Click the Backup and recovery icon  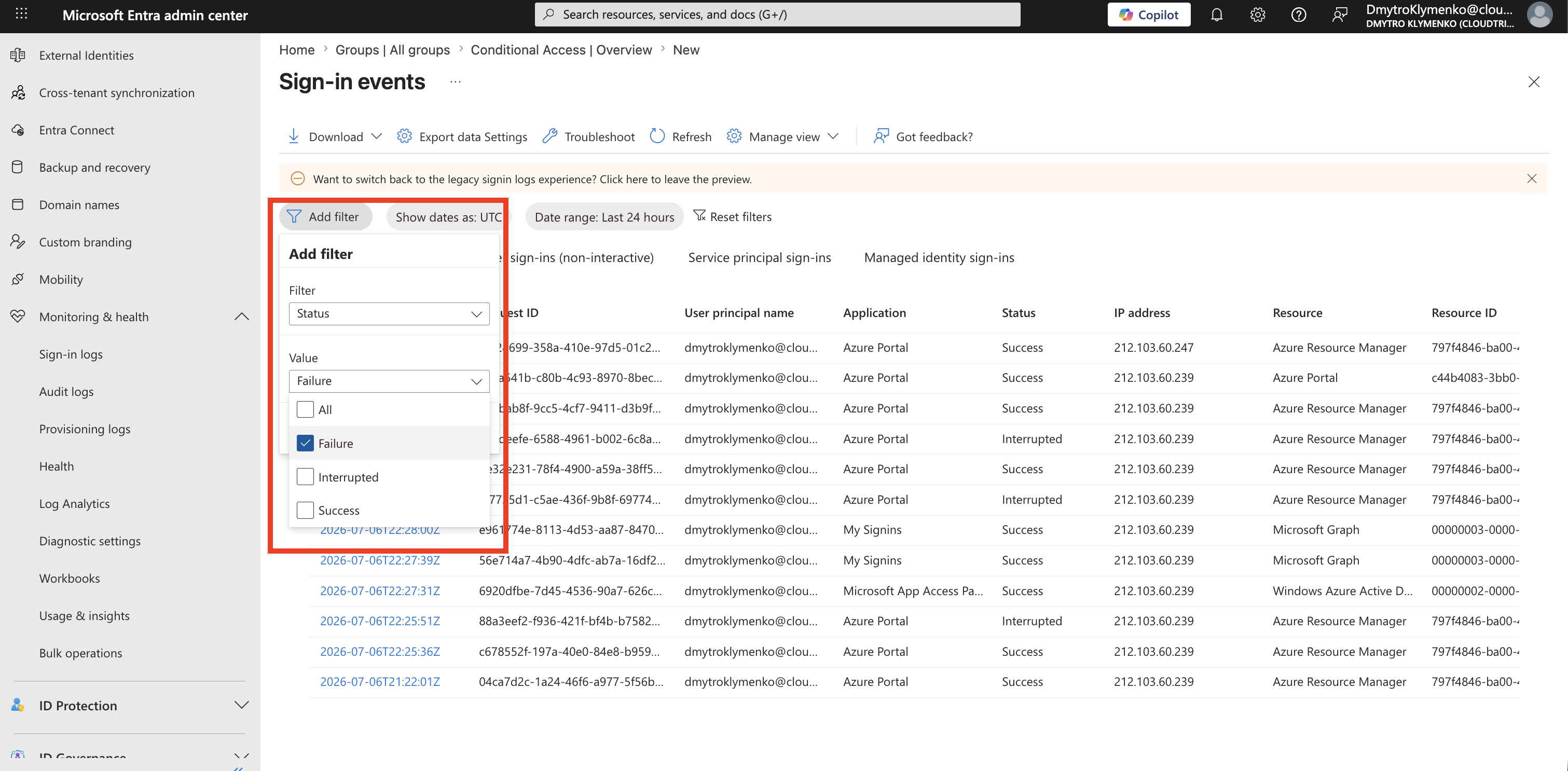(x=18, y=168)
